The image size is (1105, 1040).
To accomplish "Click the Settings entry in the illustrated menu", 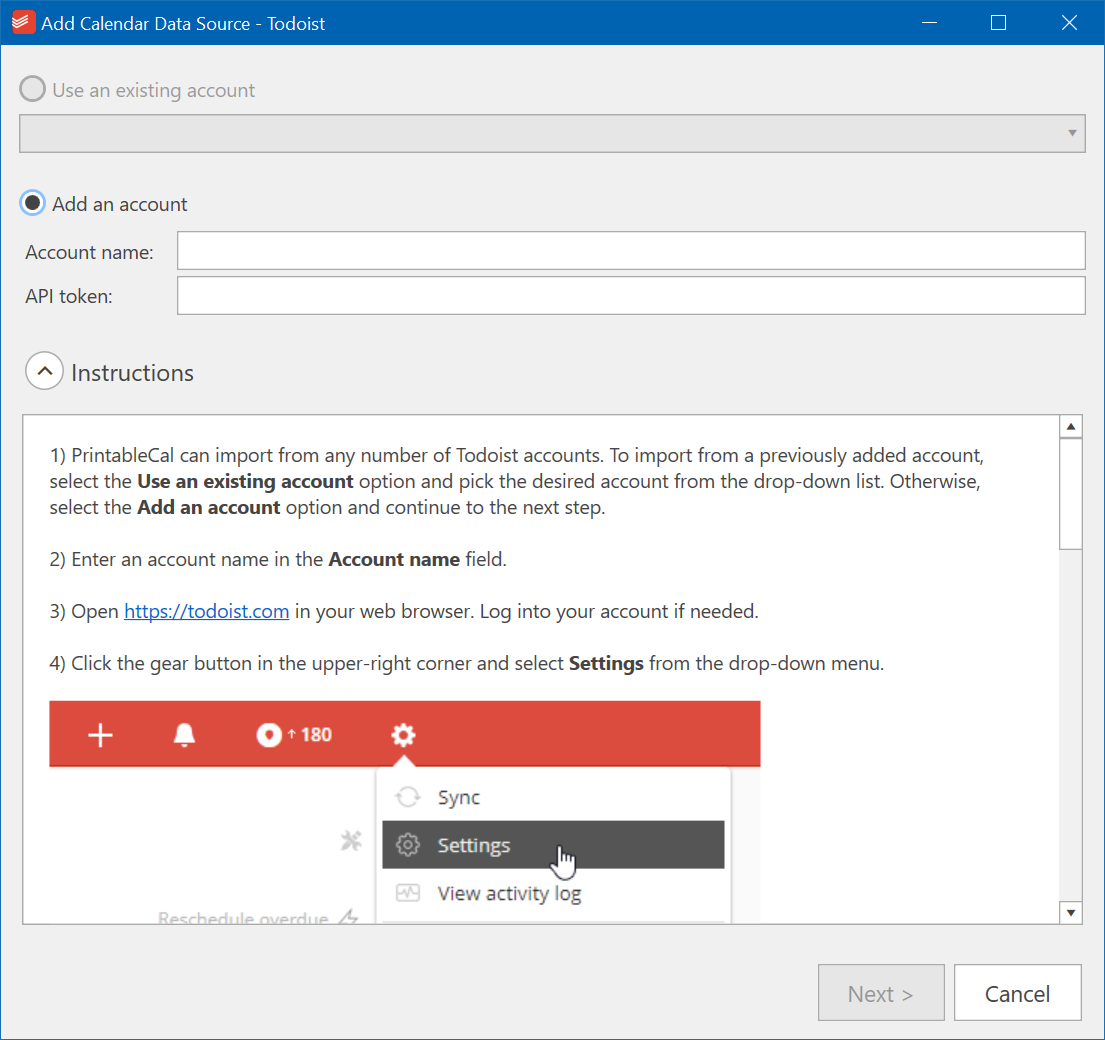I will 553,844.
